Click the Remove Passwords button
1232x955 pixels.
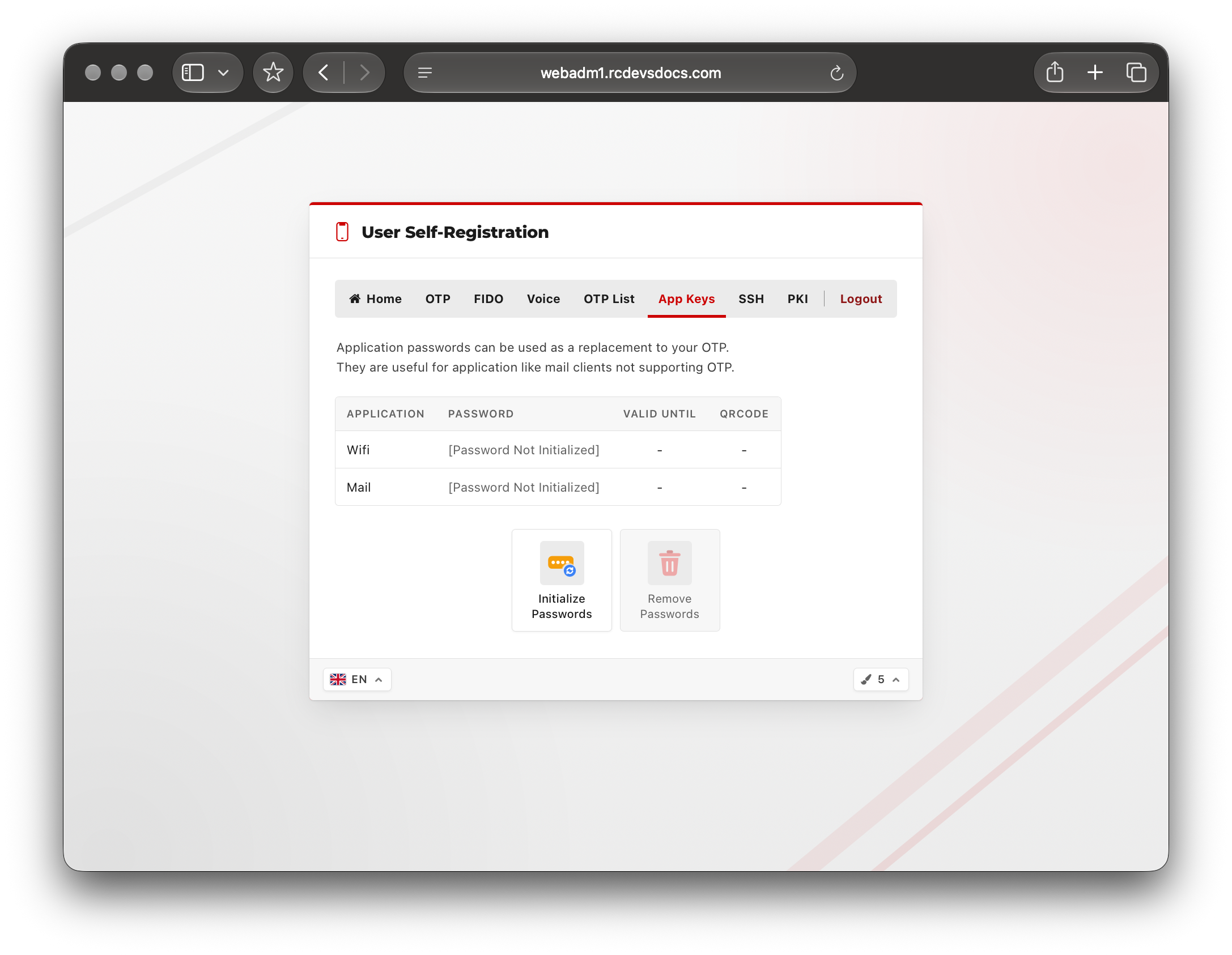click(x=669, y=580)
